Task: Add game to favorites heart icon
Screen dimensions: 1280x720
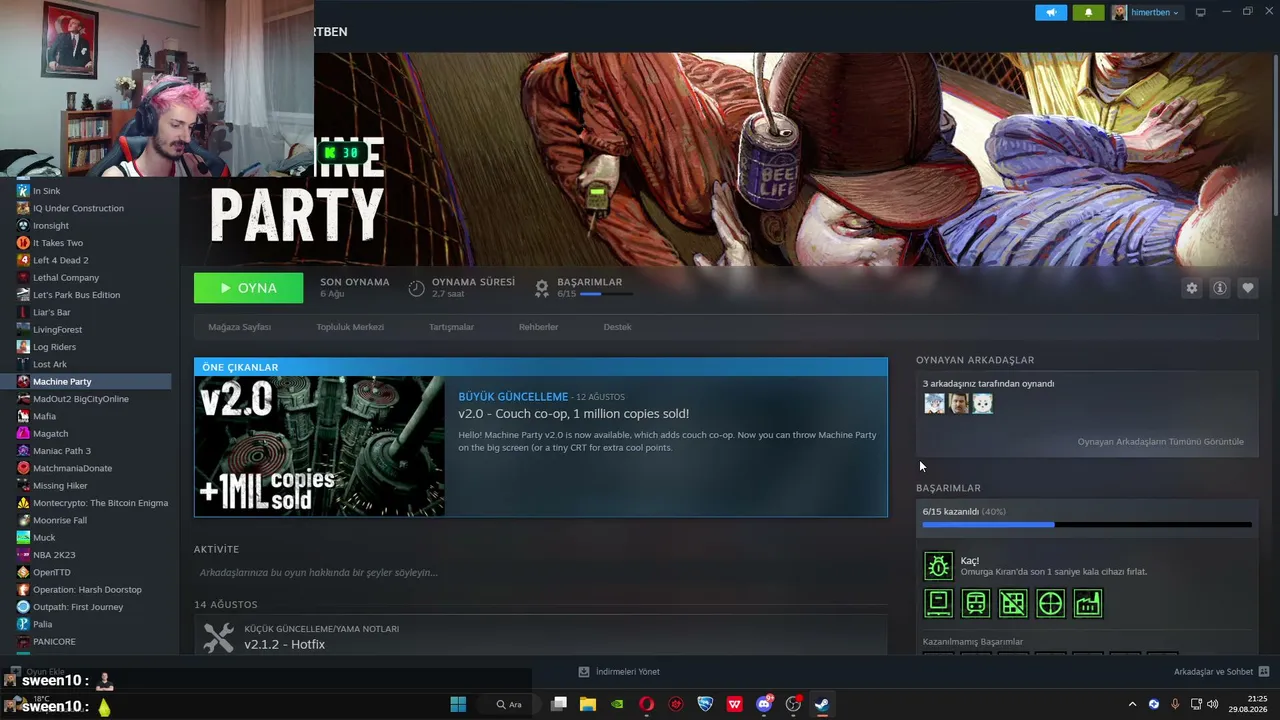Action: (1248, 288)
